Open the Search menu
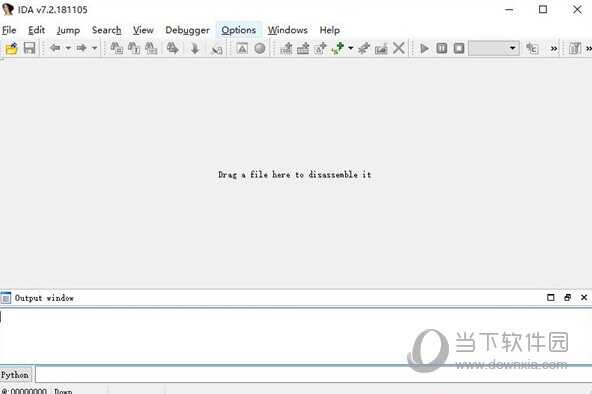 pos(107,30)
